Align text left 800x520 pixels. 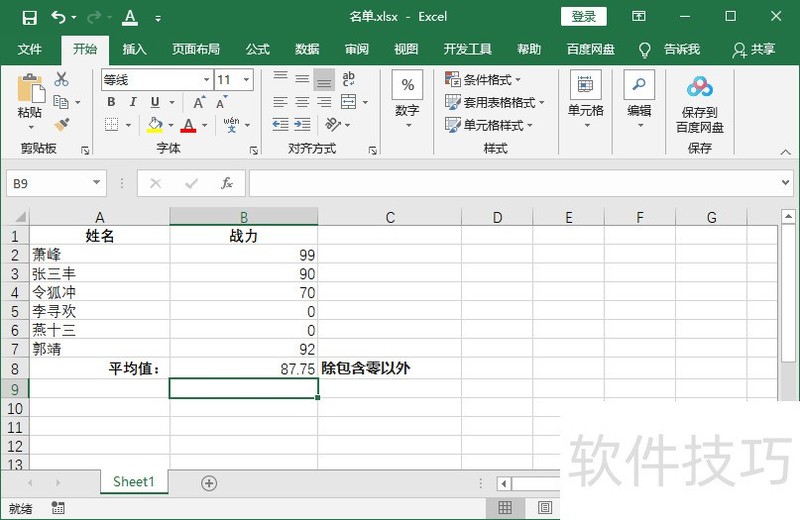280,102
